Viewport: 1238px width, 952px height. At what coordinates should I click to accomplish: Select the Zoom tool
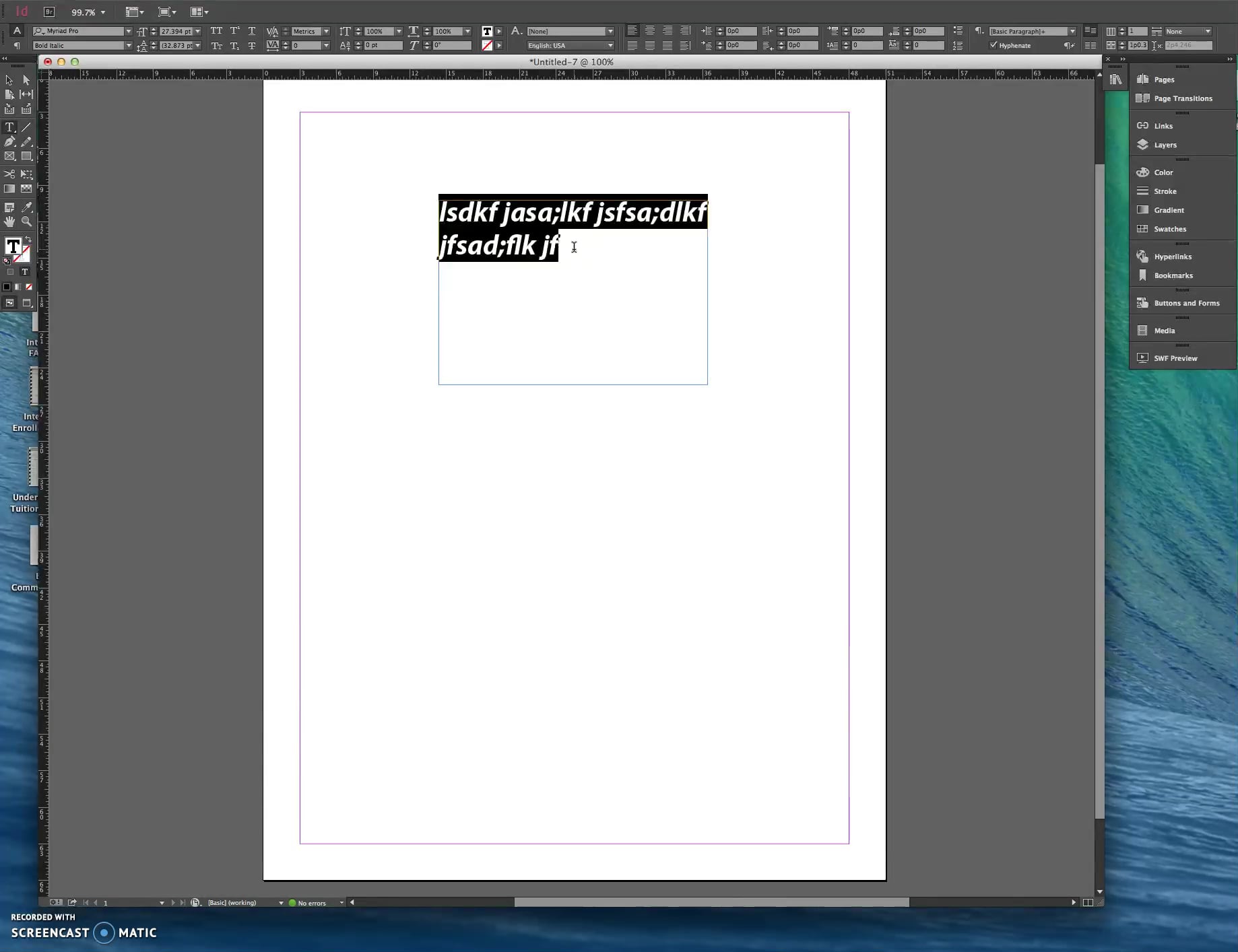tap(26, 221)
